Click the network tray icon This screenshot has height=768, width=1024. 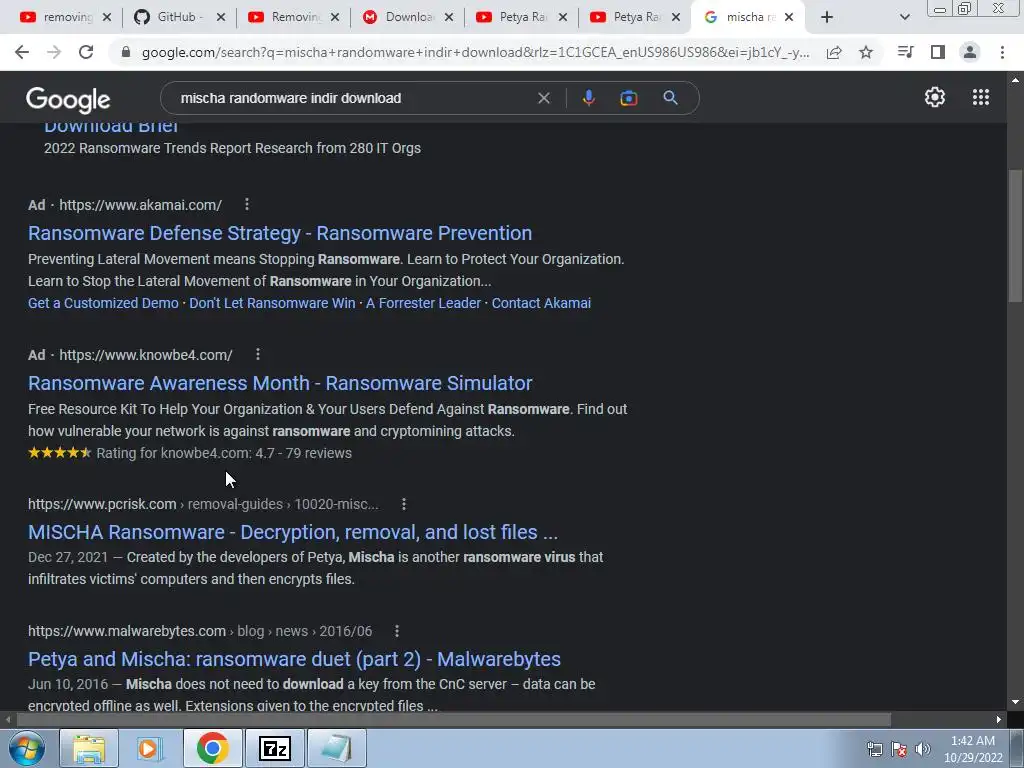pyautogui.click(x=874, y=749)
